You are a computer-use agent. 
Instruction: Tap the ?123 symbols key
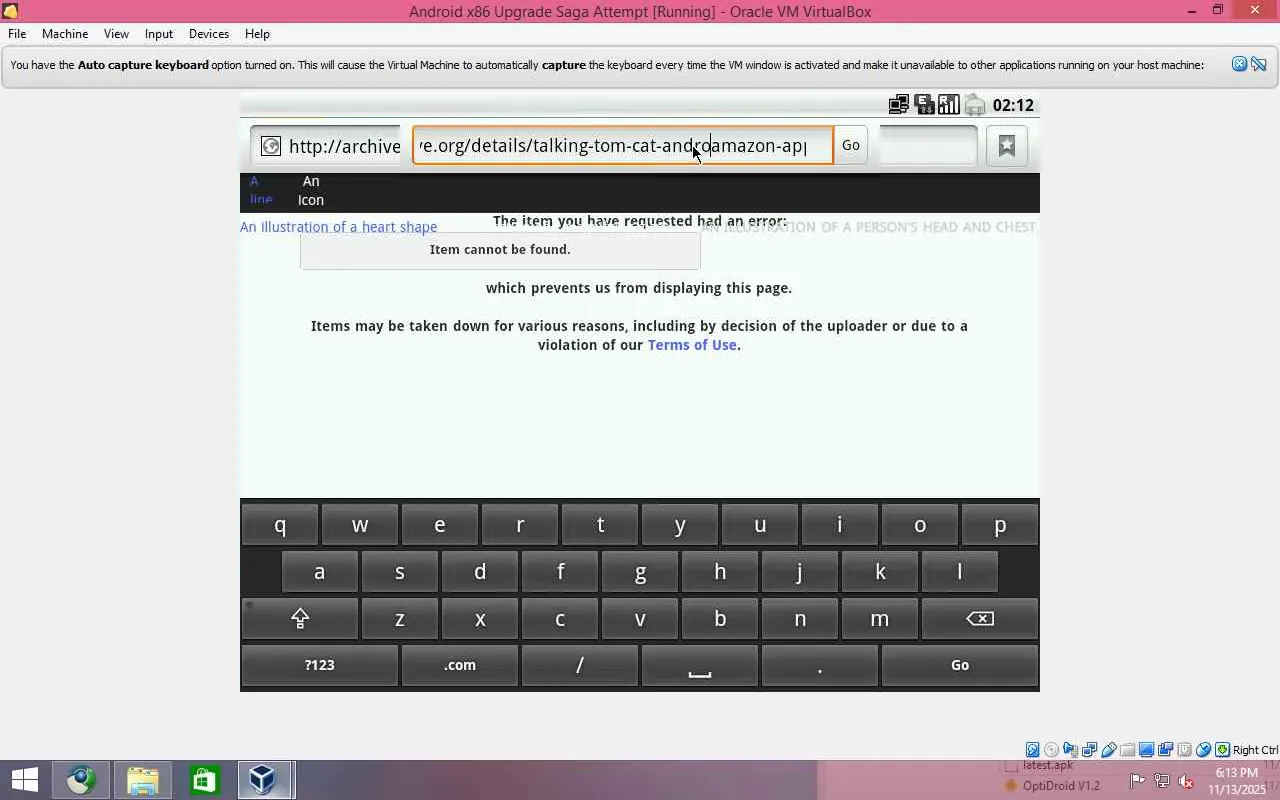tap(320, 665)
